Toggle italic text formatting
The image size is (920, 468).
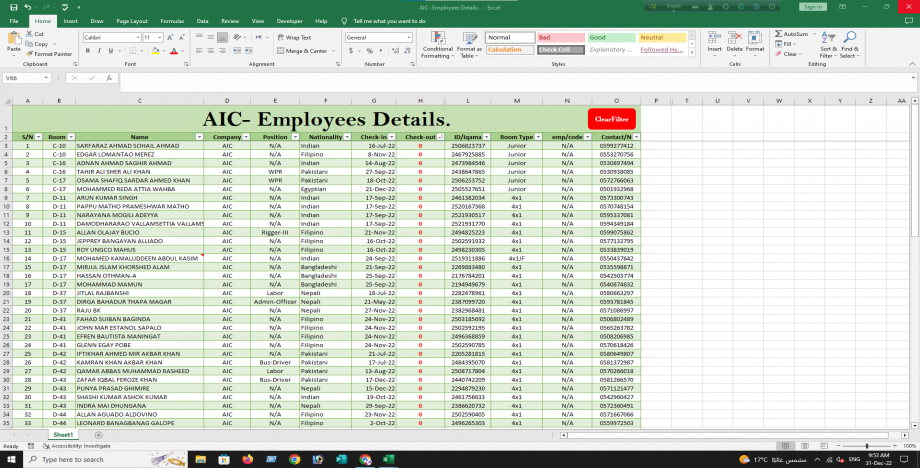pos(98,51)
